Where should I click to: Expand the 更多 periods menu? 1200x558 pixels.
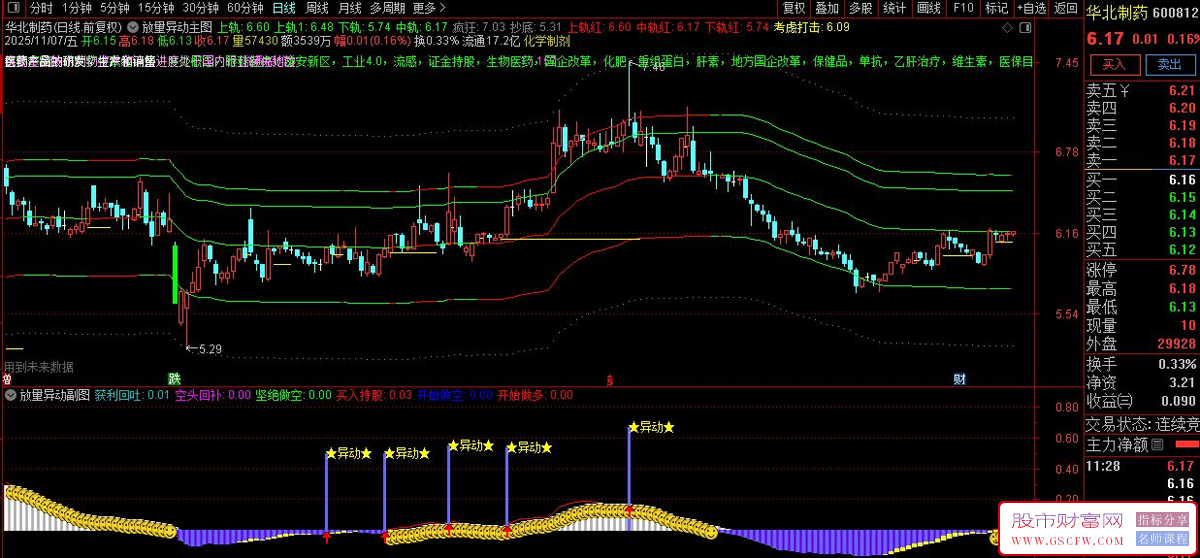429,8
